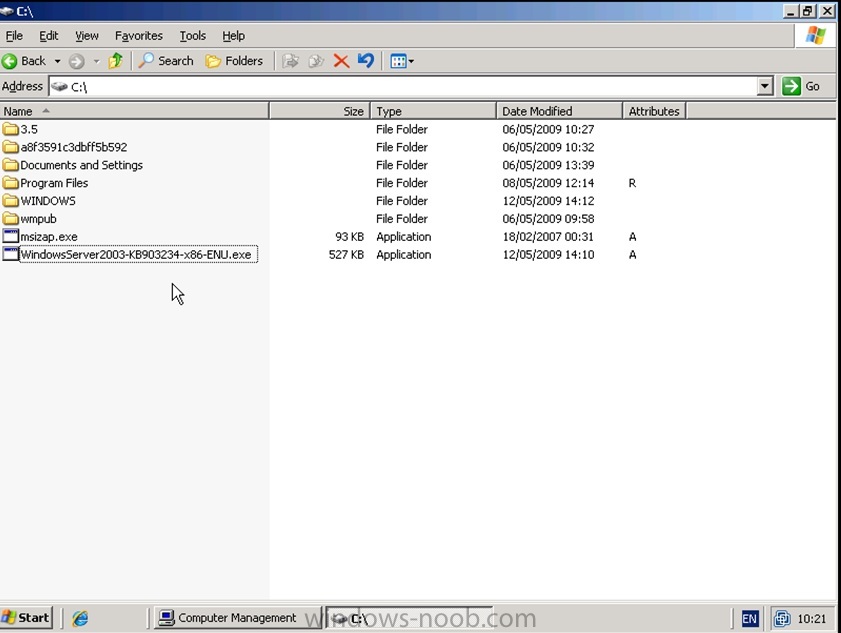Undo last action with blue arrow
The image size is (841, 633).
[366, 61]
